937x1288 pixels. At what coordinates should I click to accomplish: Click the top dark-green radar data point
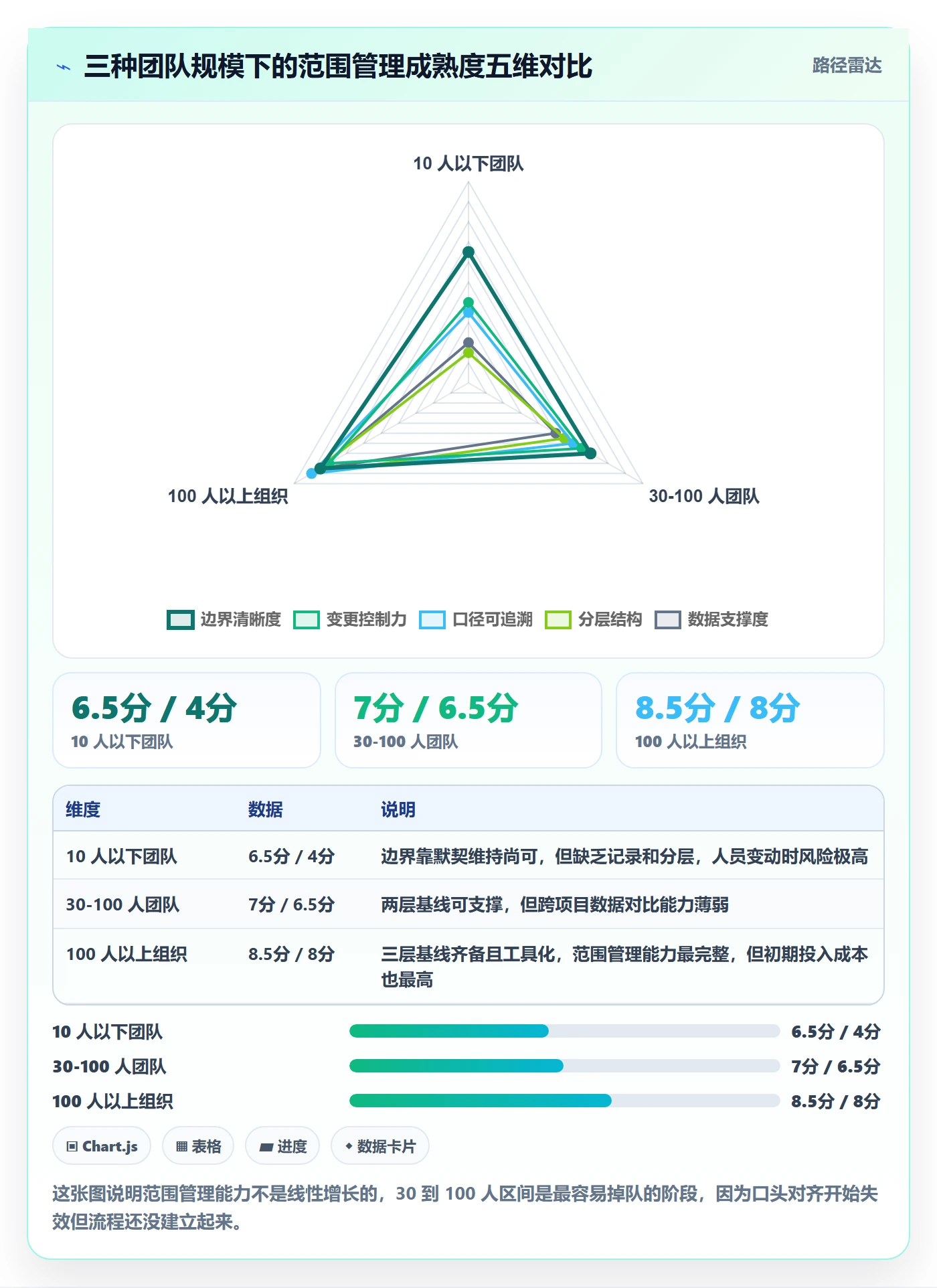pyautogui.click(x=468, y=252)
